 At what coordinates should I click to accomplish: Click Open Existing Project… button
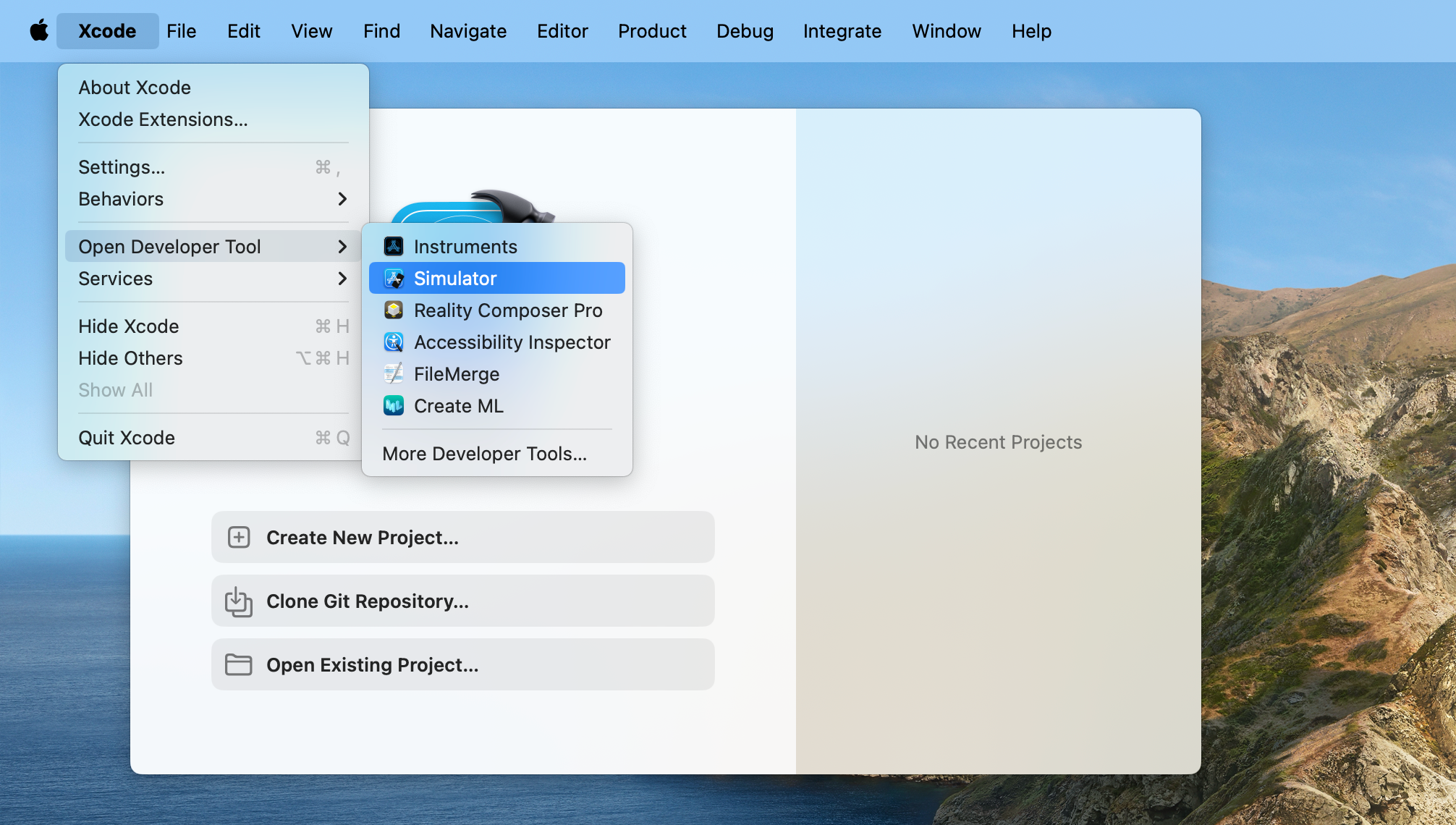[x=463, y=664]
